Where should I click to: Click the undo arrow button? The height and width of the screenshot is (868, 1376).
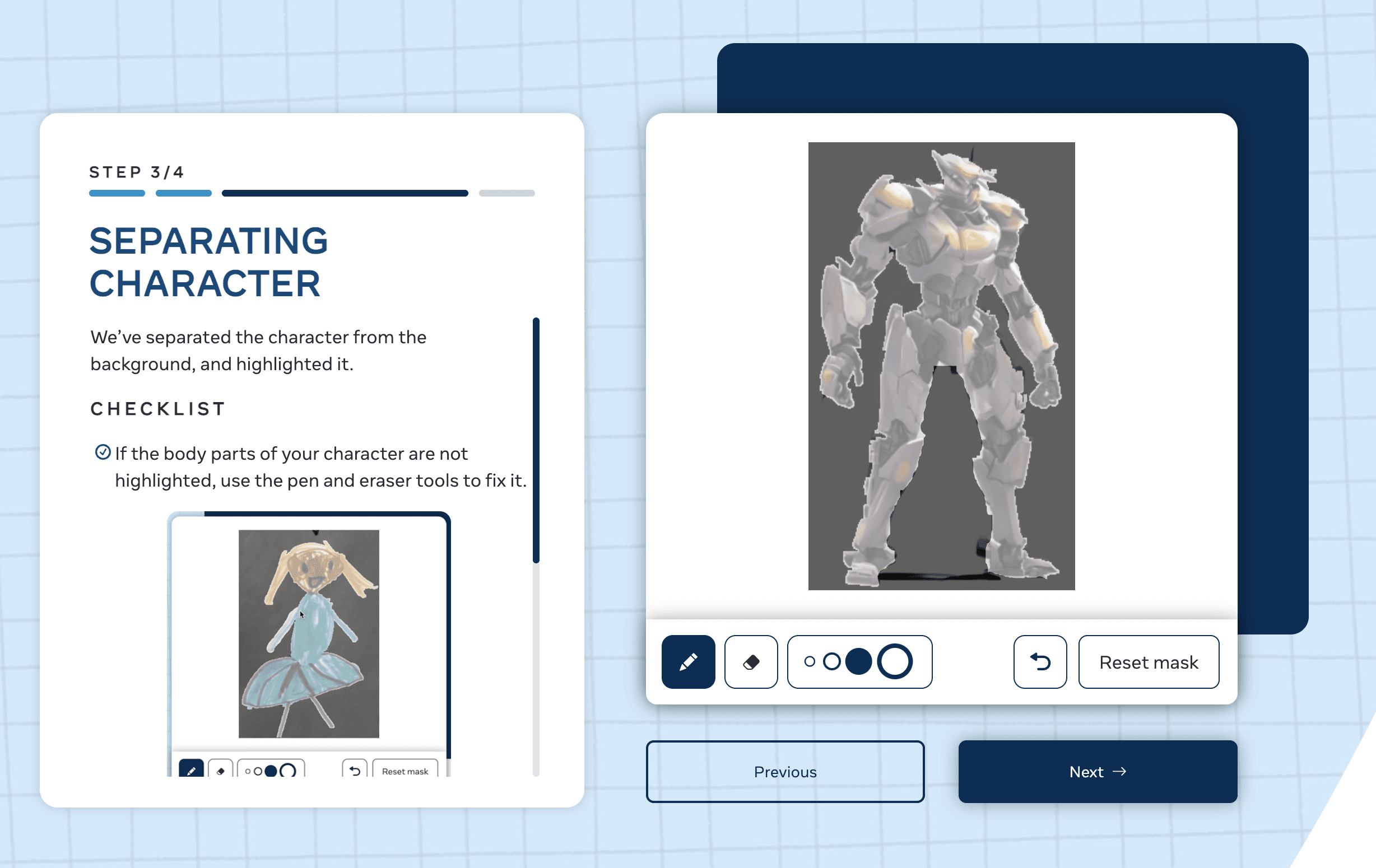[x=1039, y=662]
